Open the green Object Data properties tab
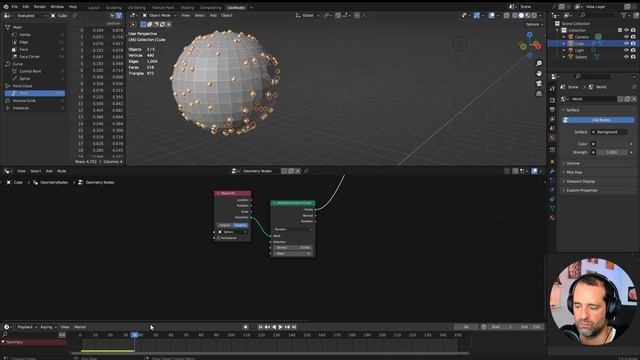The height and width of the screenshot is (360, 640). click(x=552, y=208)
